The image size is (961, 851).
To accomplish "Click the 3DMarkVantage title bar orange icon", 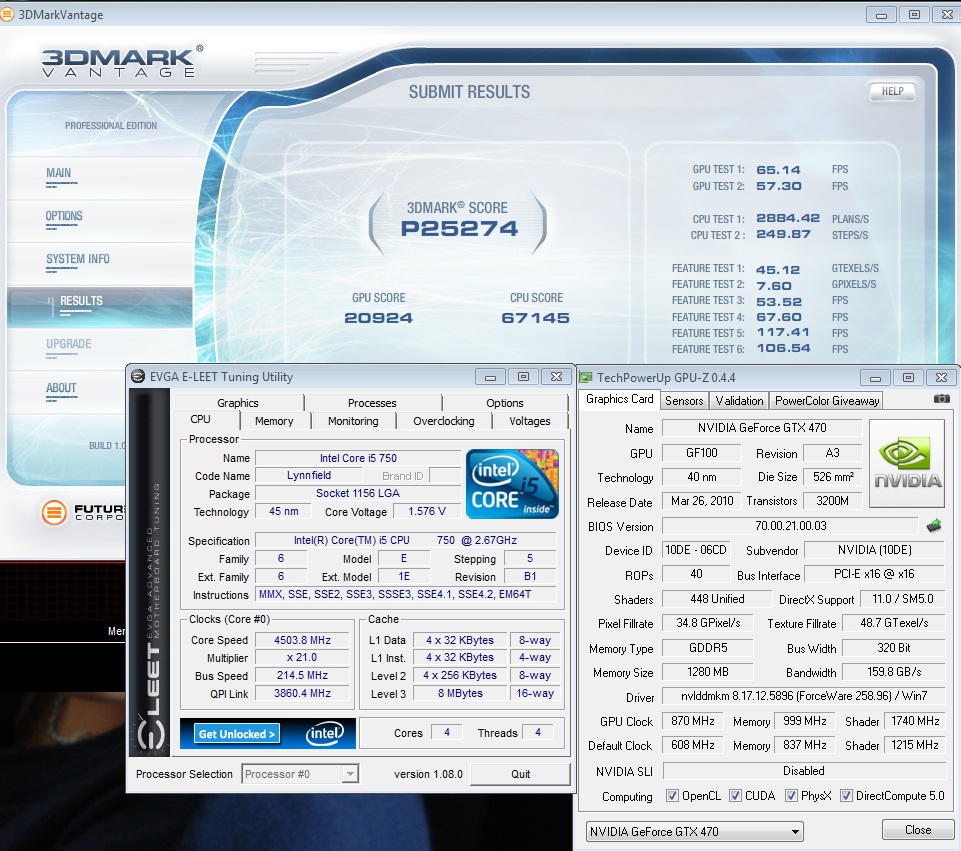I will 7,14.
